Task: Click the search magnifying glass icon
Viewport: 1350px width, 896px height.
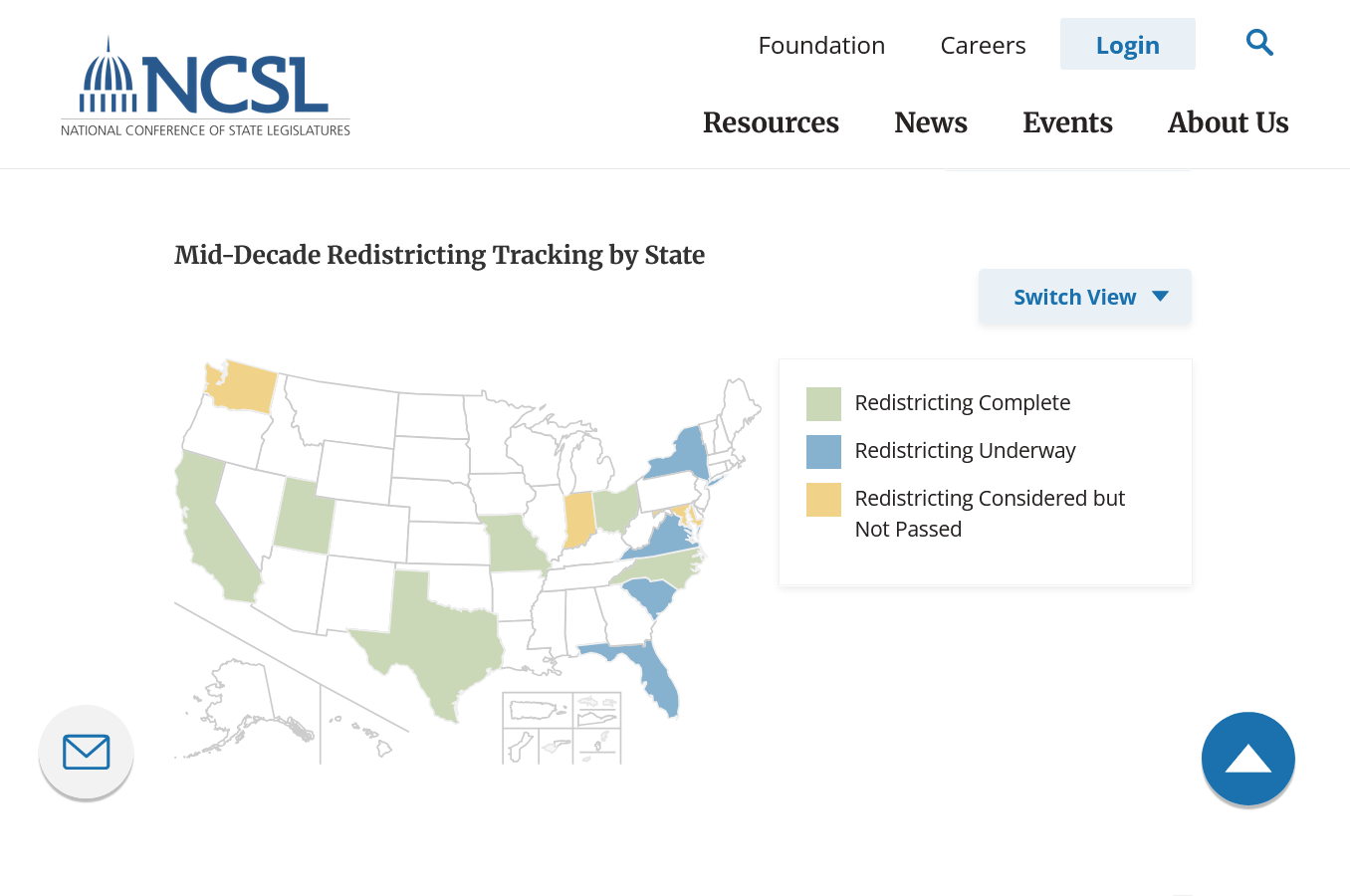Action: click(x=1259, y=43)
